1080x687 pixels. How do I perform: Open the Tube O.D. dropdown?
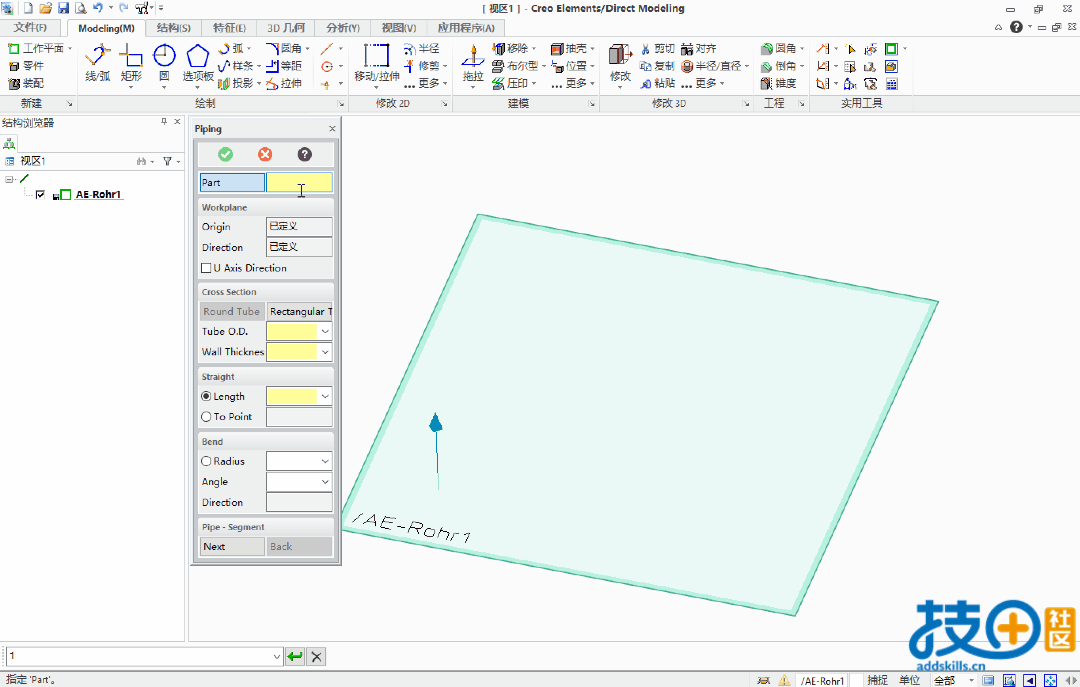click(x=325, y=331)
